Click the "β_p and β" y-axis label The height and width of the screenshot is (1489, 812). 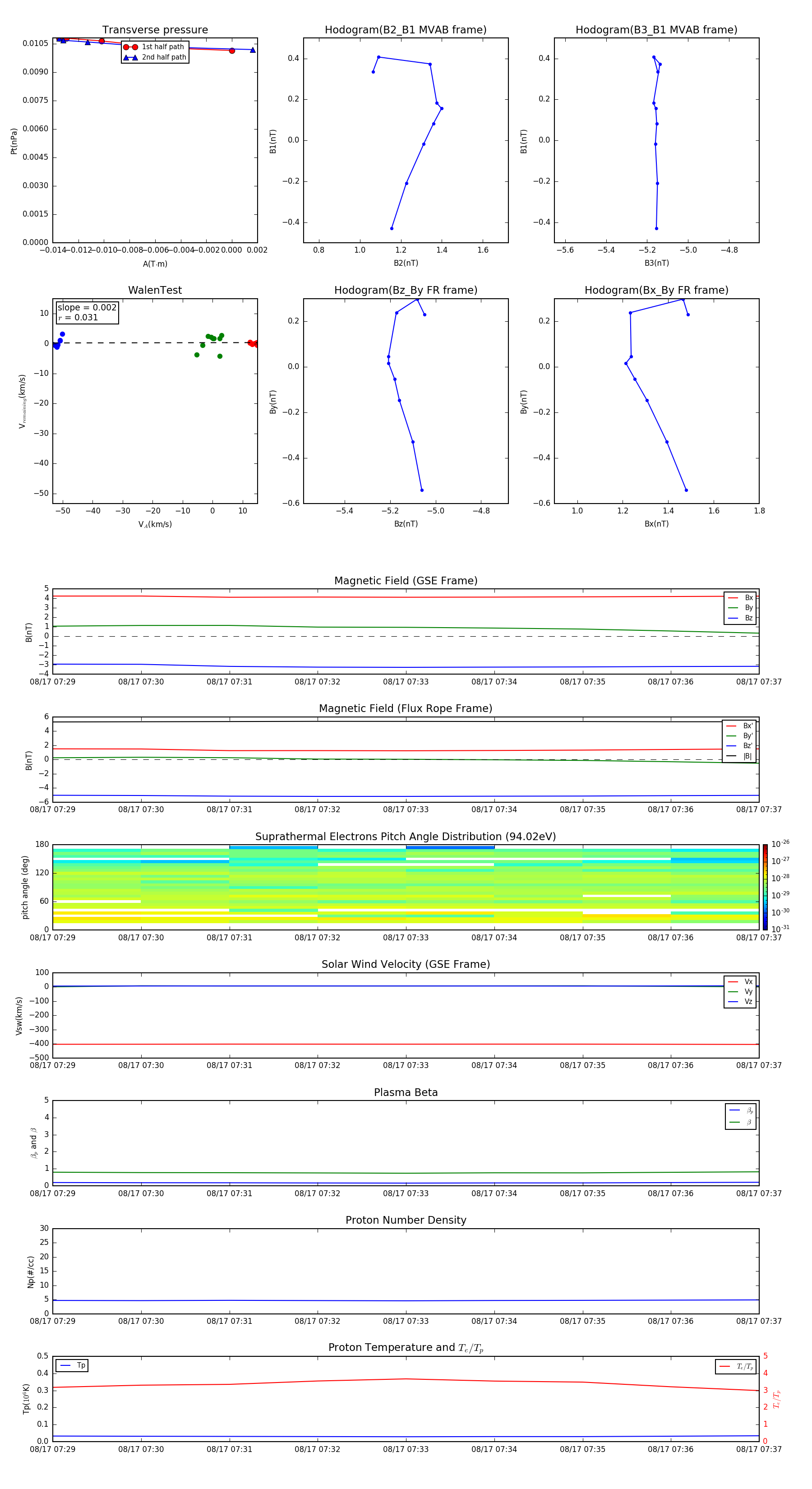33,1143
